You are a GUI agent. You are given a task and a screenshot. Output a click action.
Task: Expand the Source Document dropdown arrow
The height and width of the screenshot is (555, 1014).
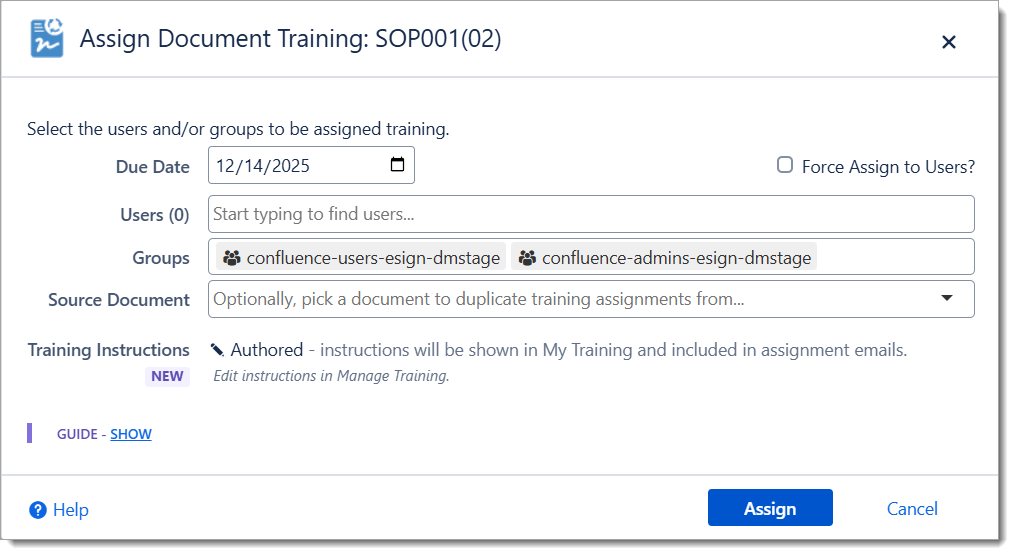(947, 298)
